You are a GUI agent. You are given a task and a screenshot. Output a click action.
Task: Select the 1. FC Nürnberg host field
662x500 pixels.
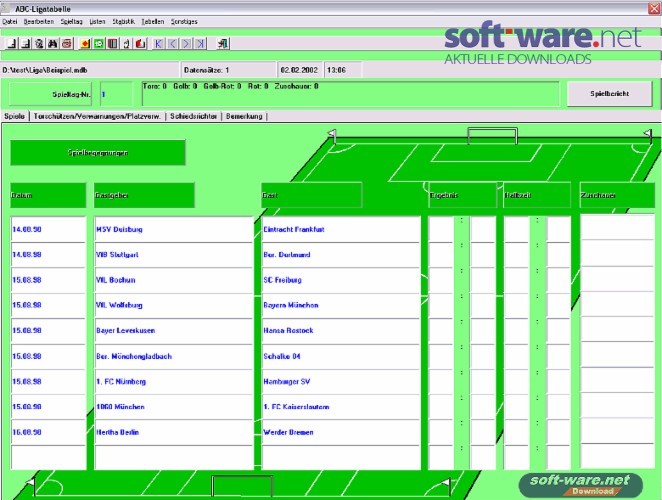[174, 381]
